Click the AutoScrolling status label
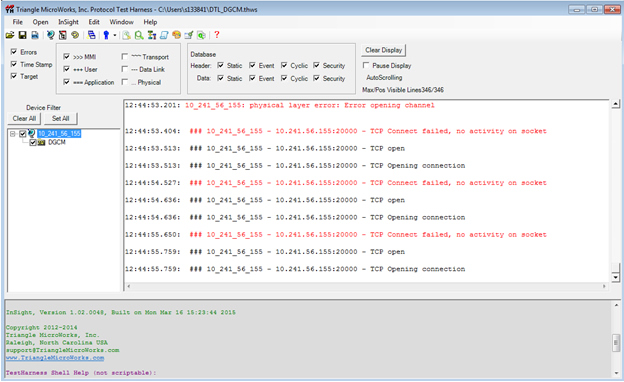This screenshot has width=624, height=382. click(x=384, y=78)
